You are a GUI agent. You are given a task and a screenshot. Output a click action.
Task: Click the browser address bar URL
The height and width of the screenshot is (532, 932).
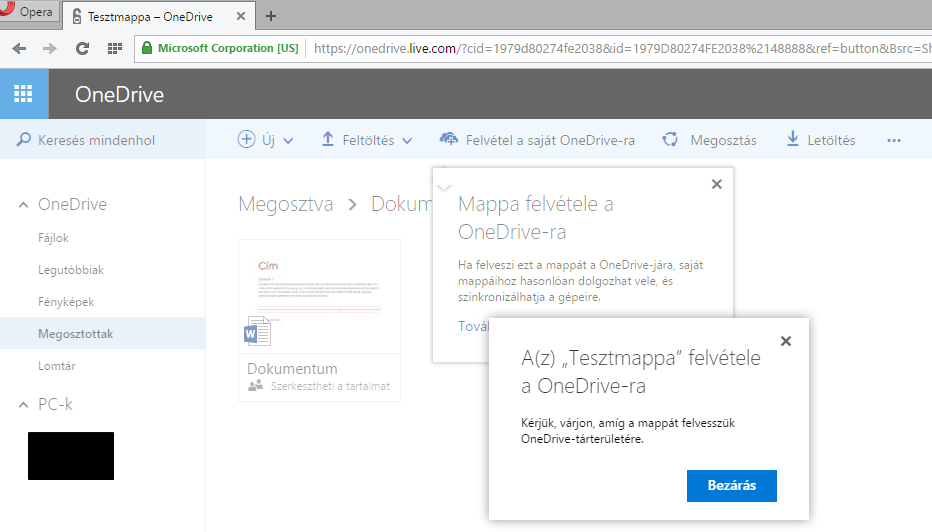621,48
